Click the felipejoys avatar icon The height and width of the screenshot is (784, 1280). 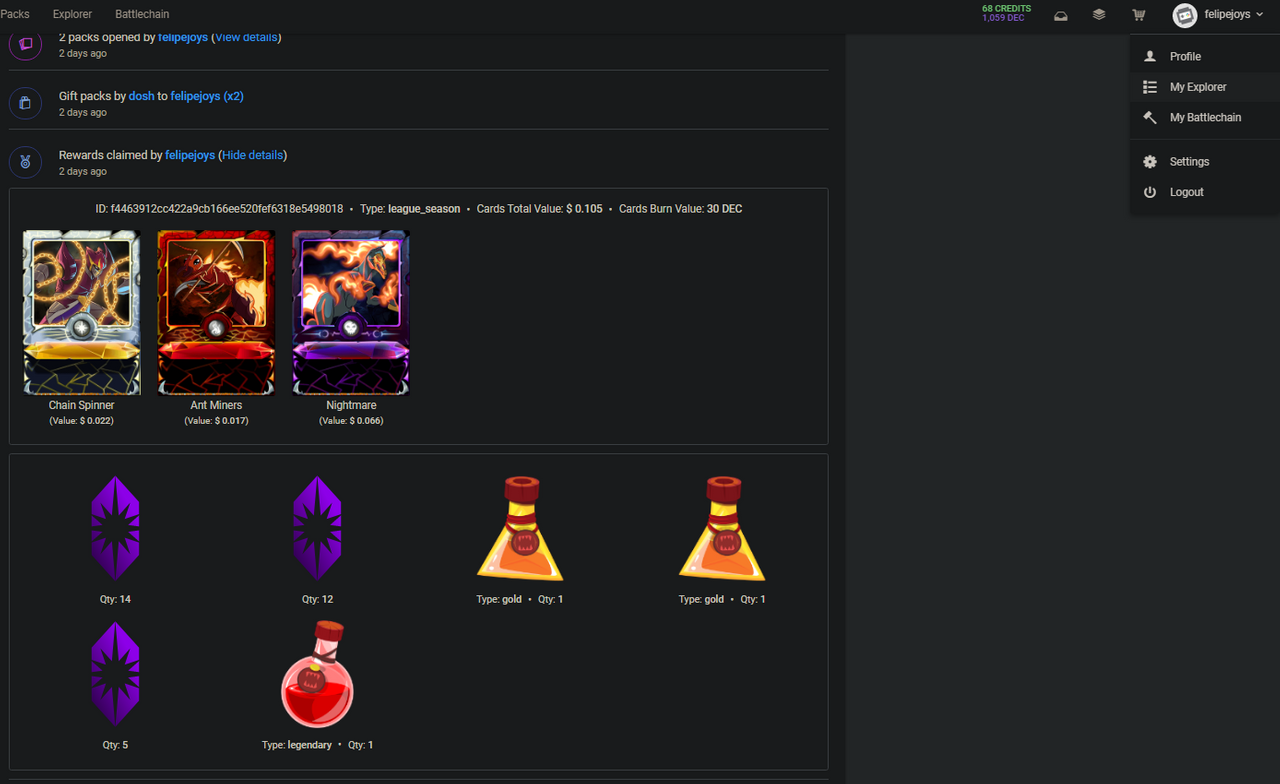pos(1185,15)
